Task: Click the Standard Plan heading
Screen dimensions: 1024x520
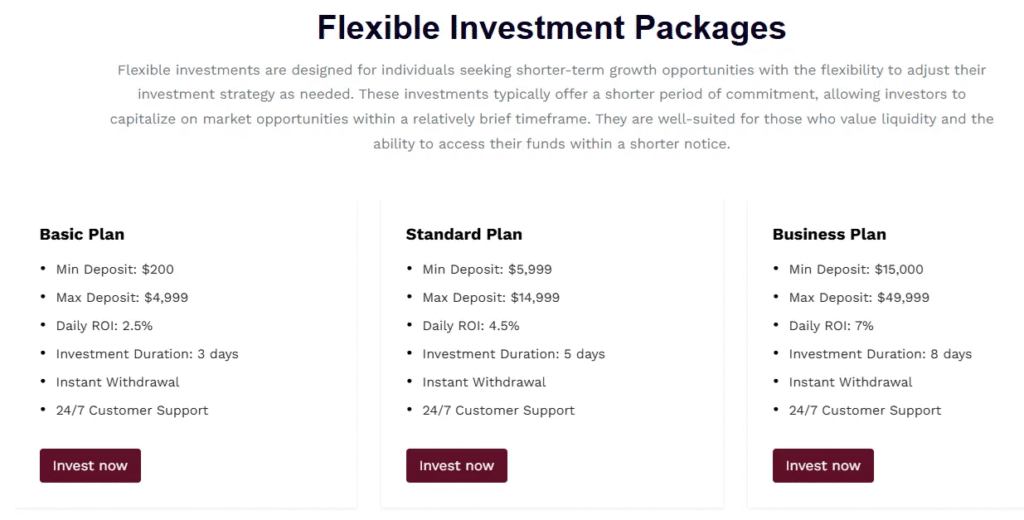Action: click(x=464, y=234)
